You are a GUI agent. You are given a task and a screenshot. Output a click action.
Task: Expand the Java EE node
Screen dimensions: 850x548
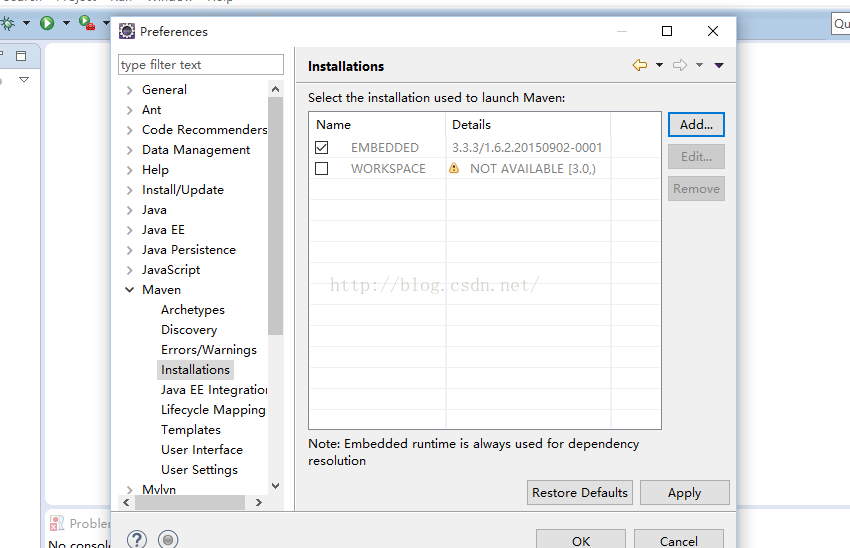[x=130, y=230]
